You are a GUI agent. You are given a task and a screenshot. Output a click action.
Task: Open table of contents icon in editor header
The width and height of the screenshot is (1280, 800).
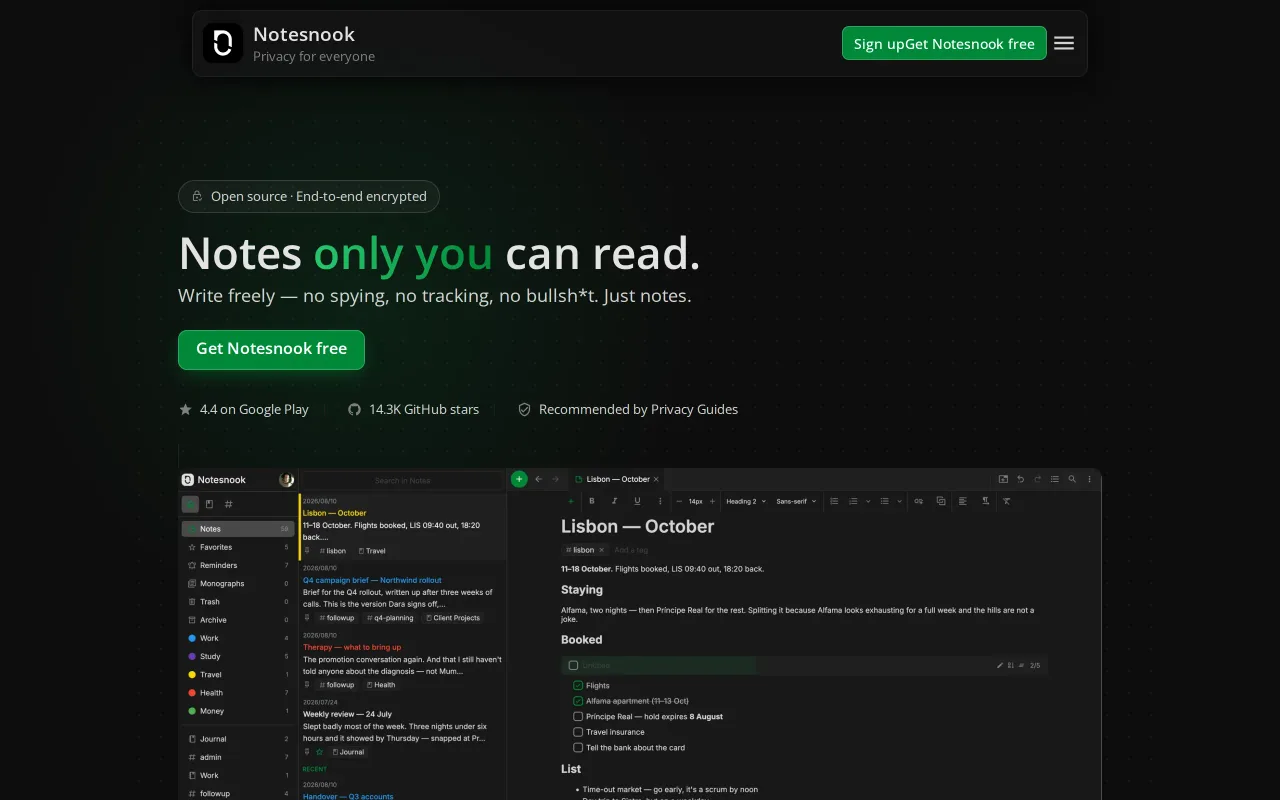click(1055, 479)
